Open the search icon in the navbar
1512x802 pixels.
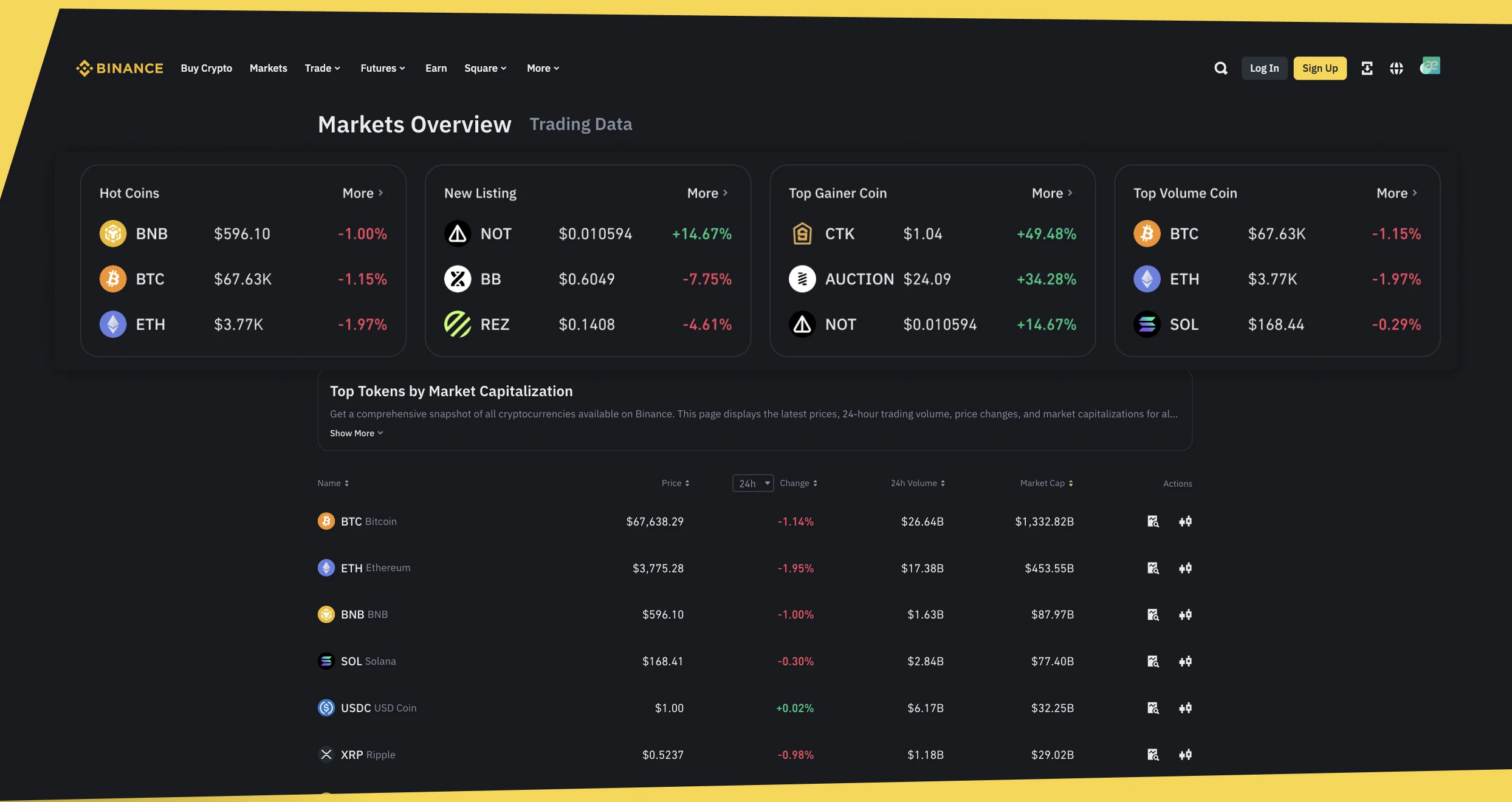coord(1220,68)
